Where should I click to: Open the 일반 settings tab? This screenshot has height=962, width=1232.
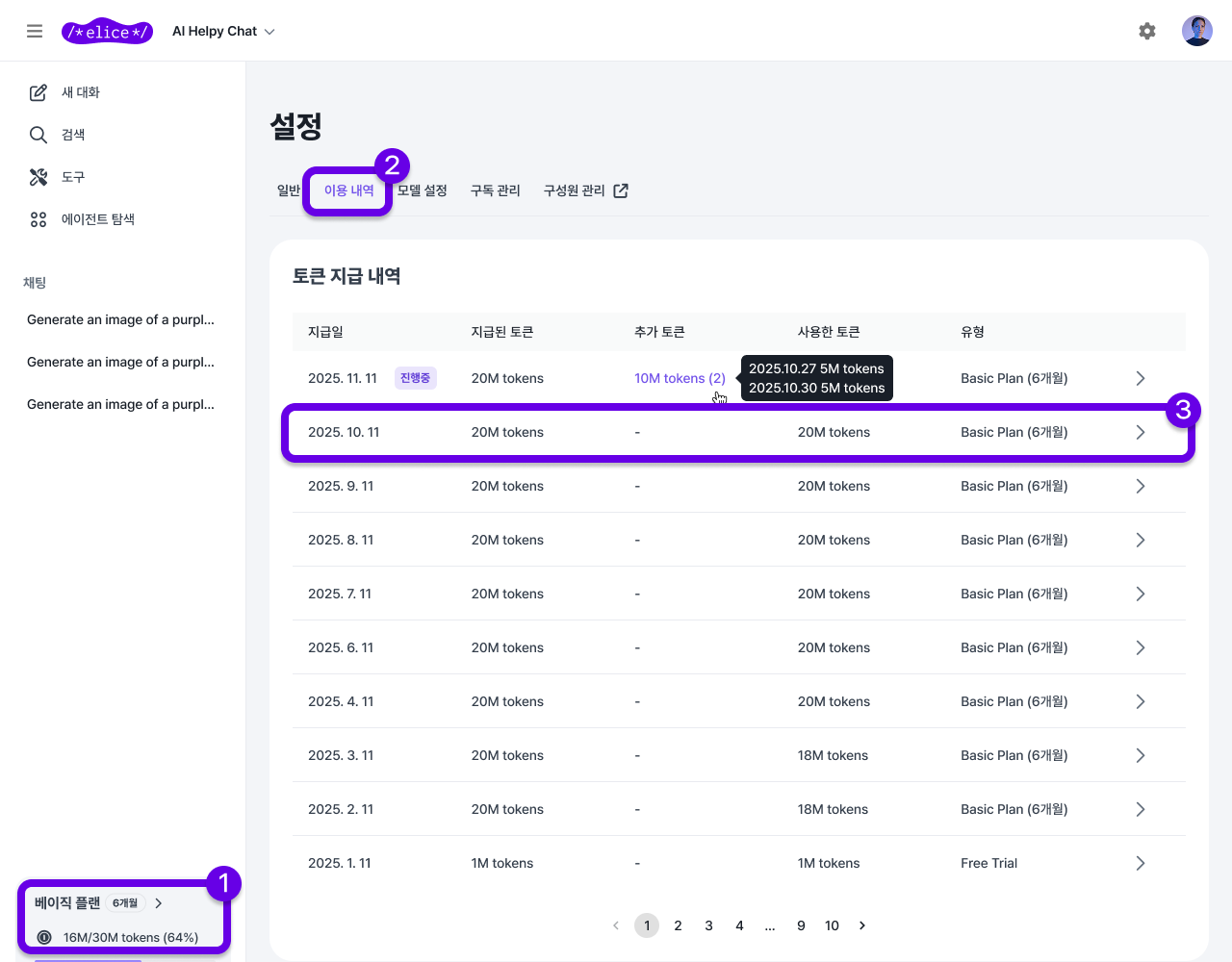point(288,190)
